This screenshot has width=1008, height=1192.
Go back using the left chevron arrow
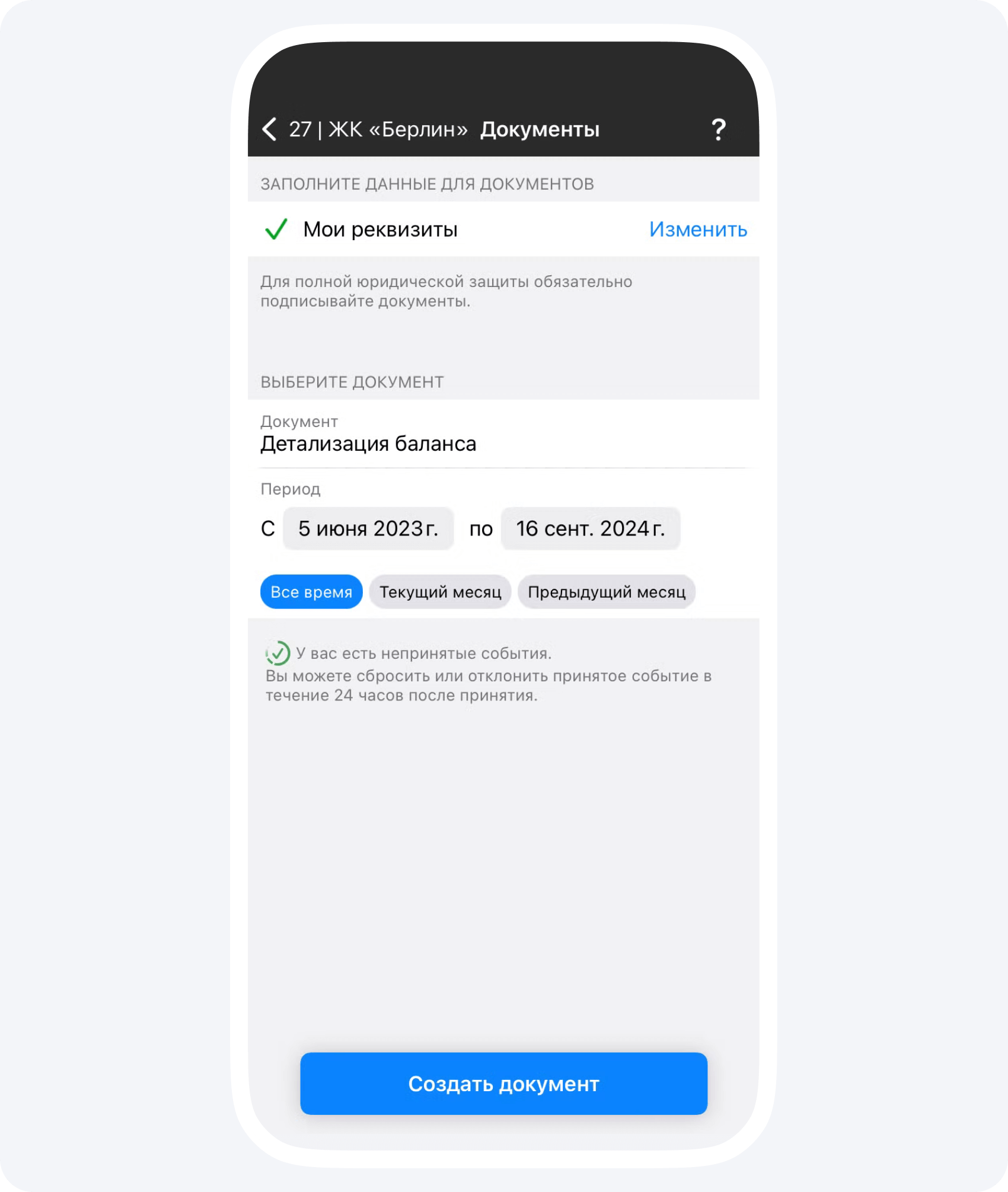click(x=269, y=129)
